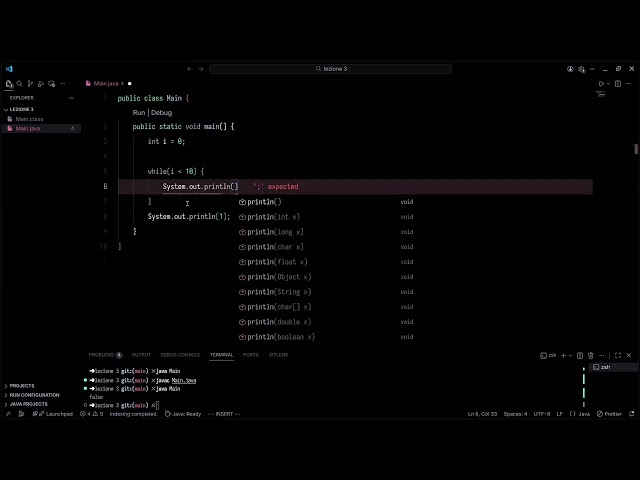Click the Run CodeLens link above main

(139, 113)
